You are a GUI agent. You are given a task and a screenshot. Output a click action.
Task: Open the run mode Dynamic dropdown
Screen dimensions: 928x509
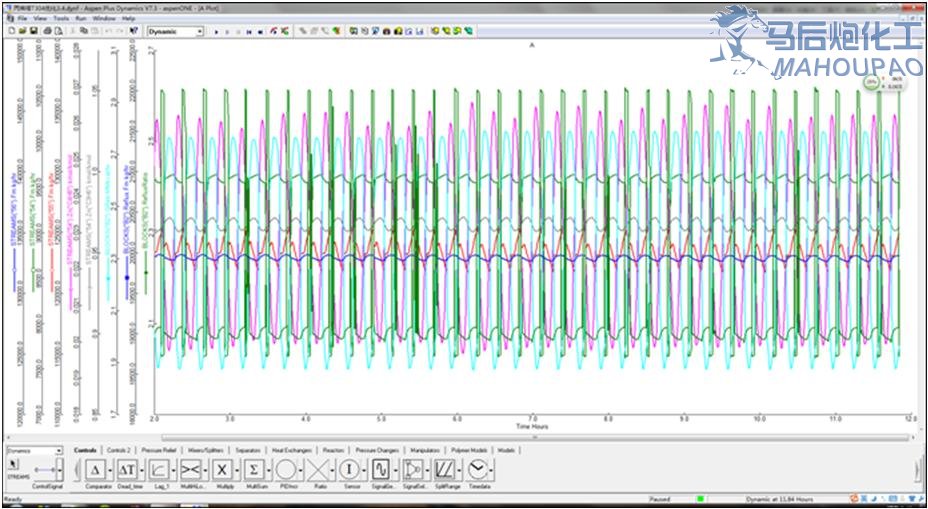tap(199, 31)
